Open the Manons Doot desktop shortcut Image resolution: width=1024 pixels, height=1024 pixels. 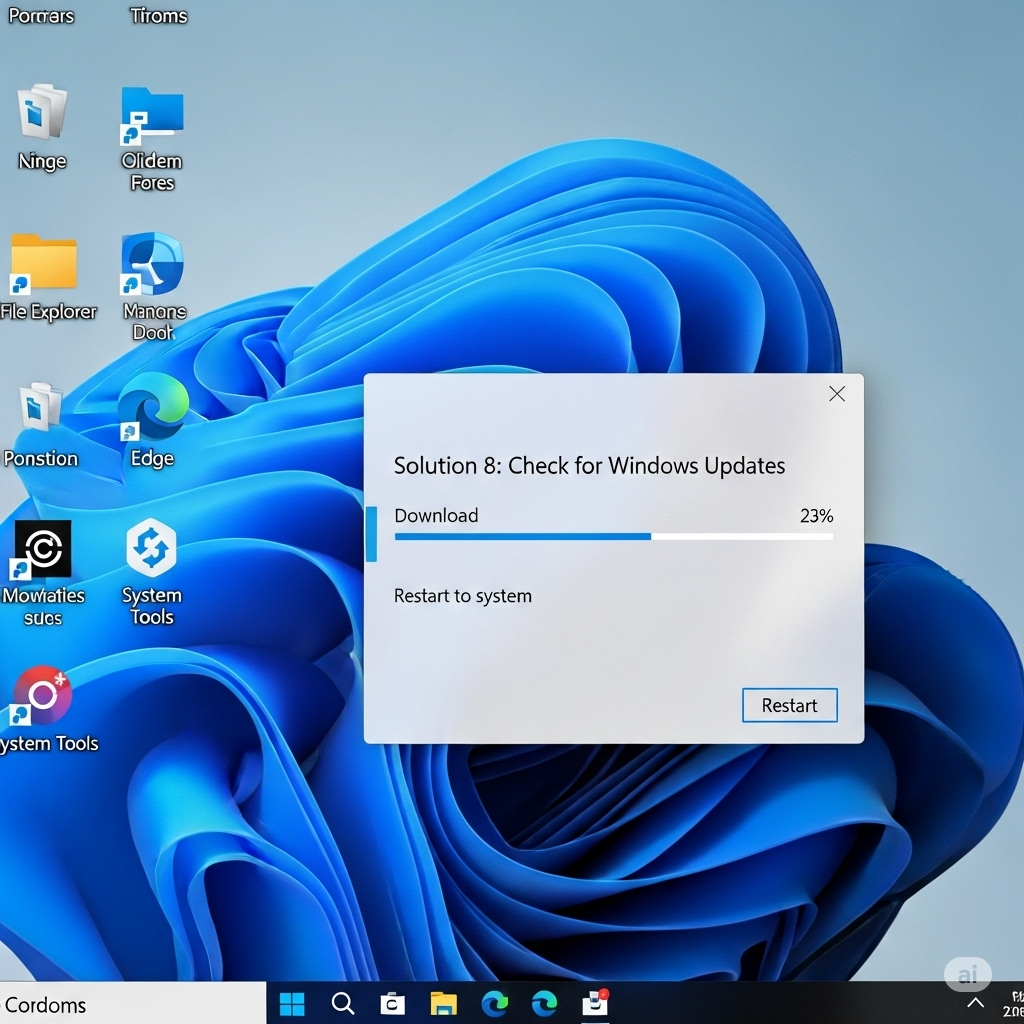click(x=152, y=264)
